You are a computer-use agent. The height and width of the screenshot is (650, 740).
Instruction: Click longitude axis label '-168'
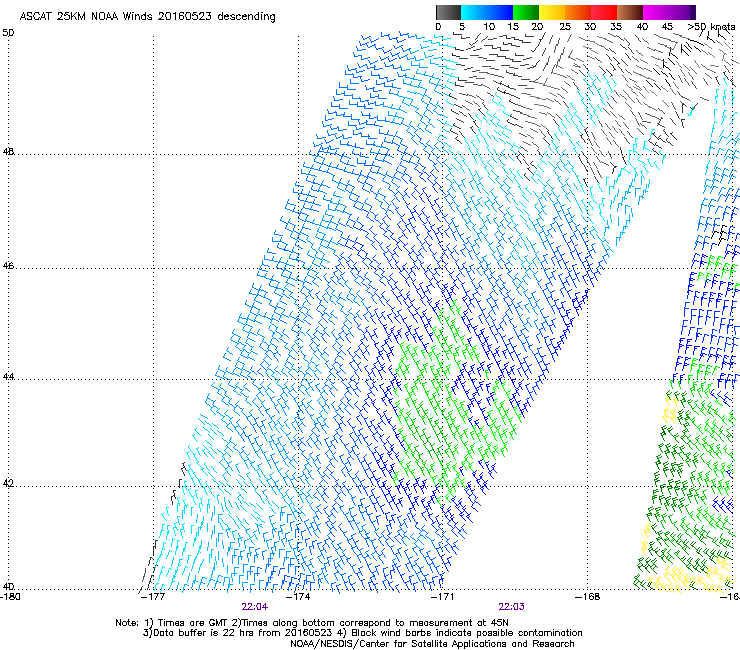(588, 596)
